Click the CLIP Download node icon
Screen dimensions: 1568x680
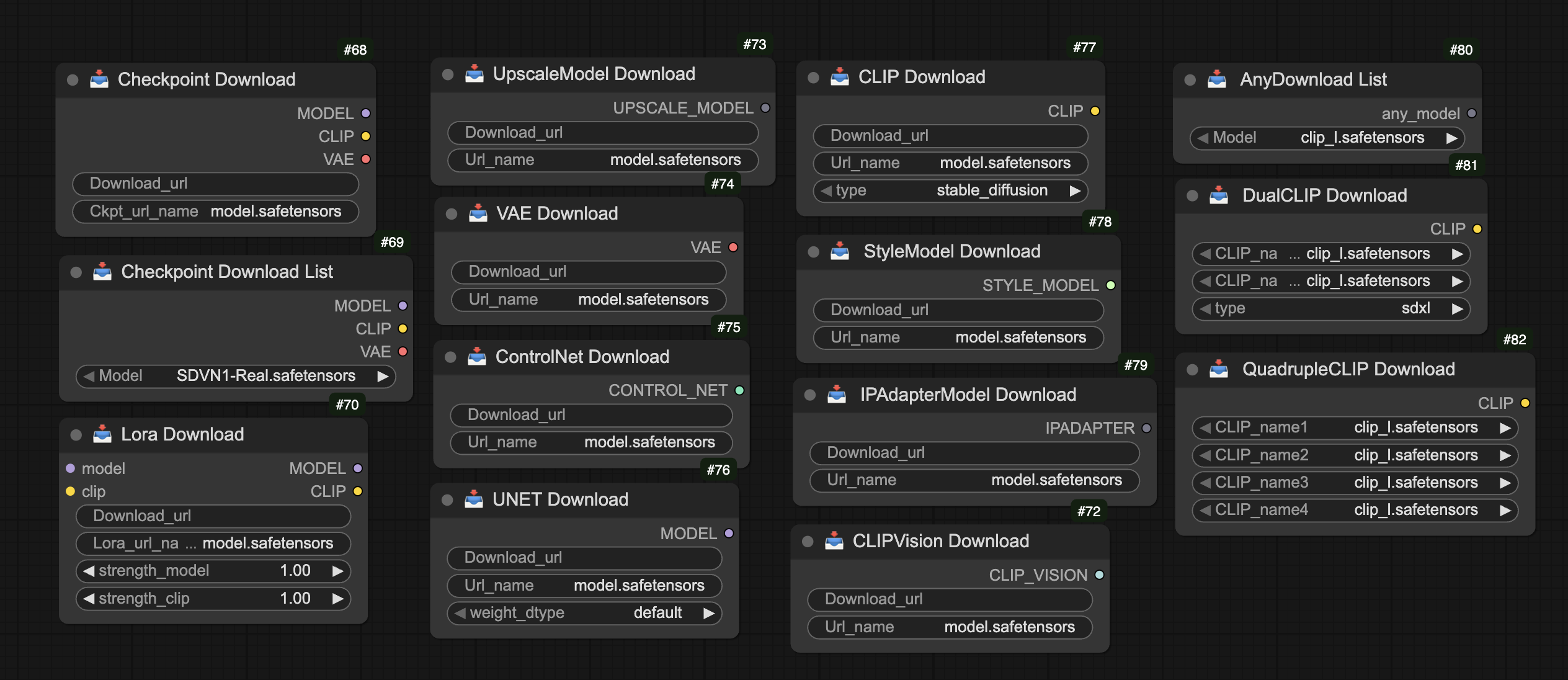pyautogui.click(x=840, y=76)
